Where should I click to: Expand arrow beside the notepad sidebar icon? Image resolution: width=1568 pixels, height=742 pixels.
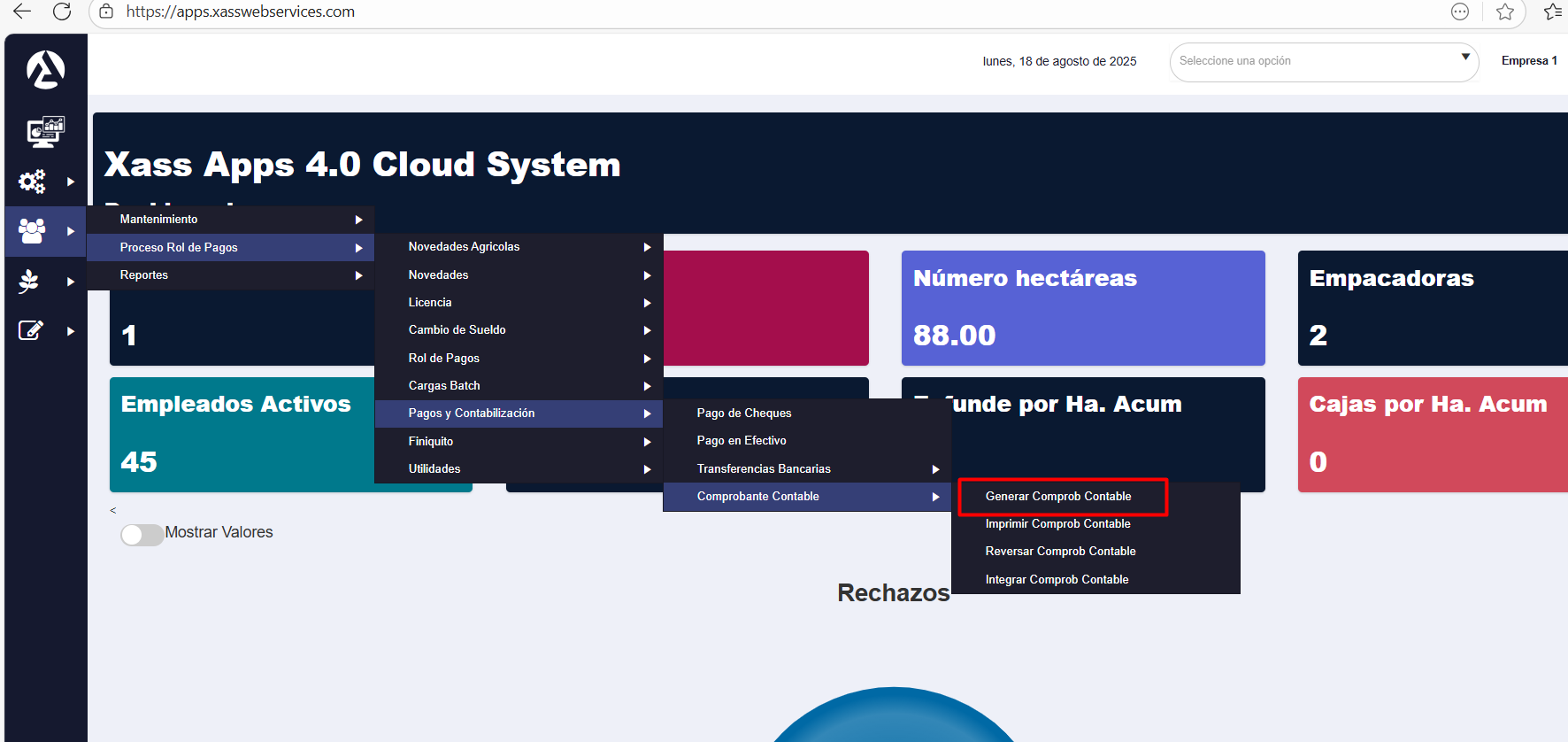[x=71, y=331]
